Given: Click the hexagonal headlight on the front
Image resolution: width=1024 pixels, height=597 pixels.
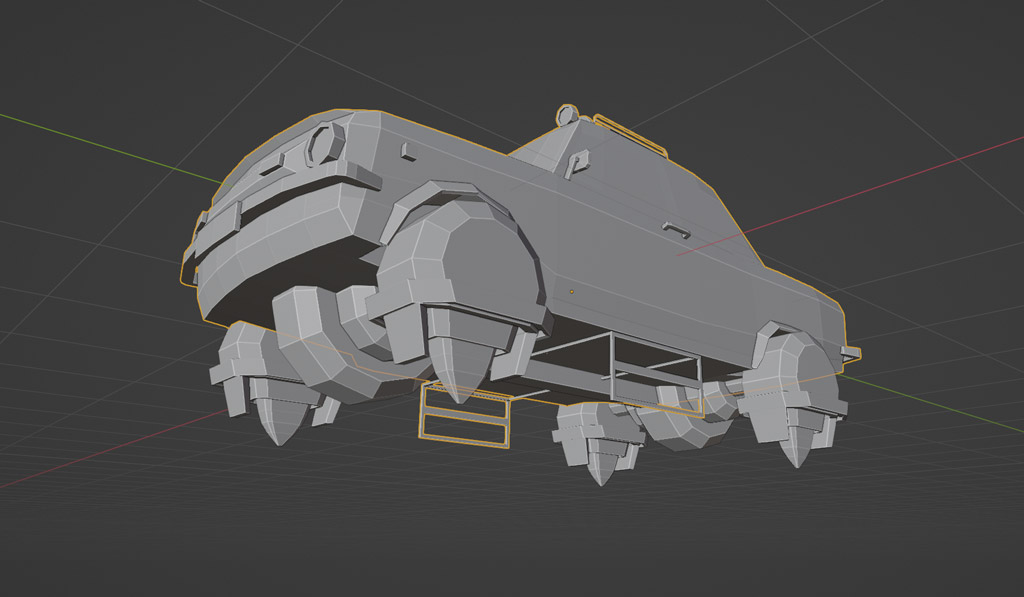Looking at the screenshot, I should [323, 146].
